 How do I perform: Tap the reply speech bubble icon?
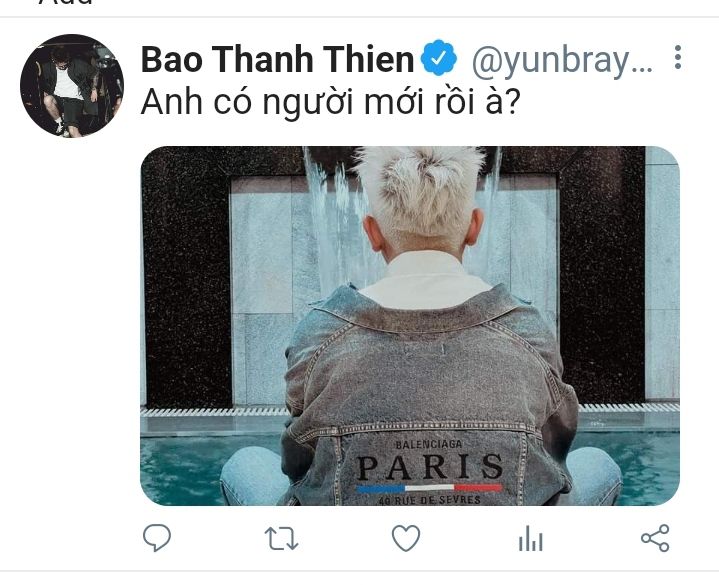(x=157, y=537)
